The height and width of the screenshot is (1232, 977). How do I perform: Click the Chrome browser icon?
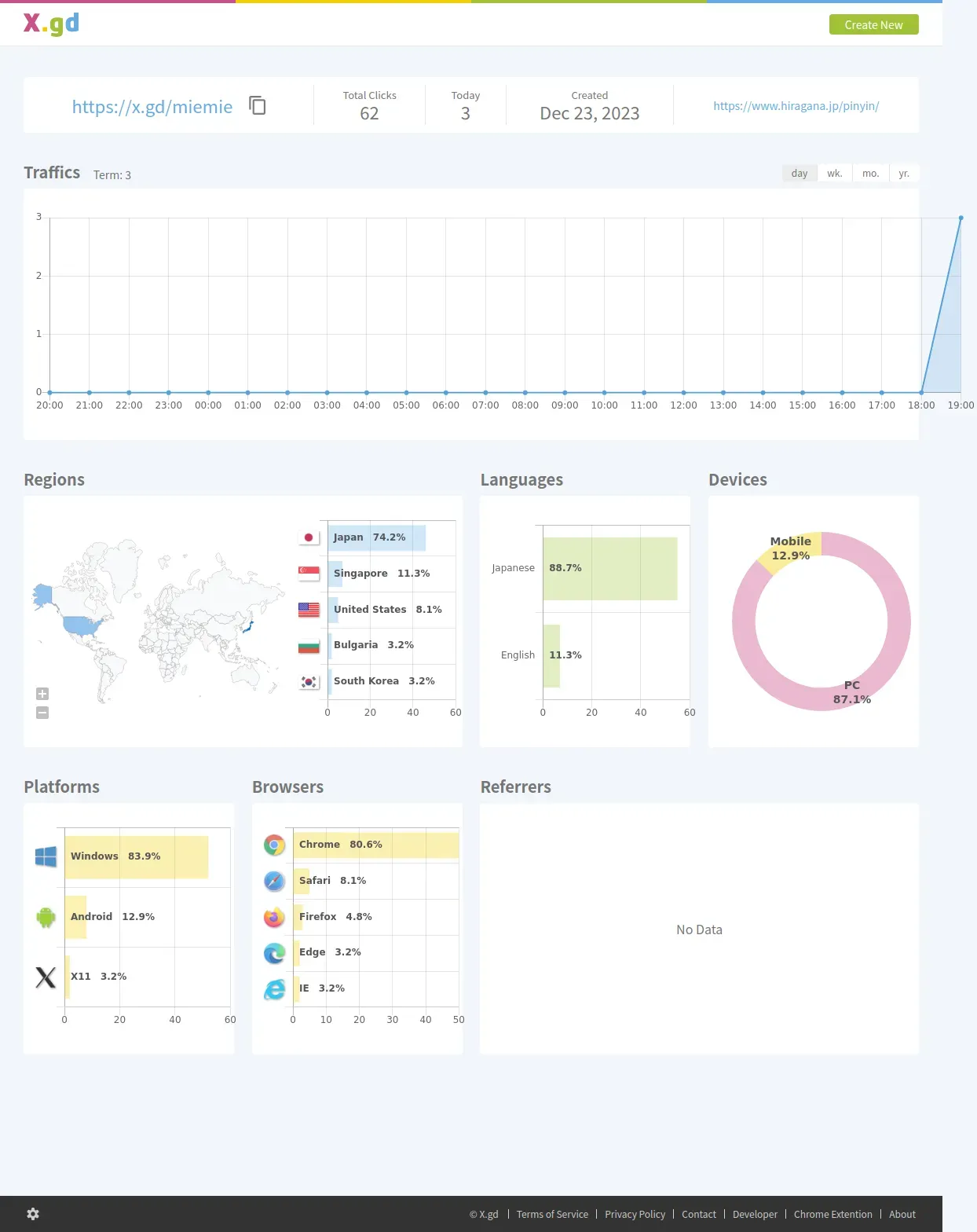click(x=274, y=845)
